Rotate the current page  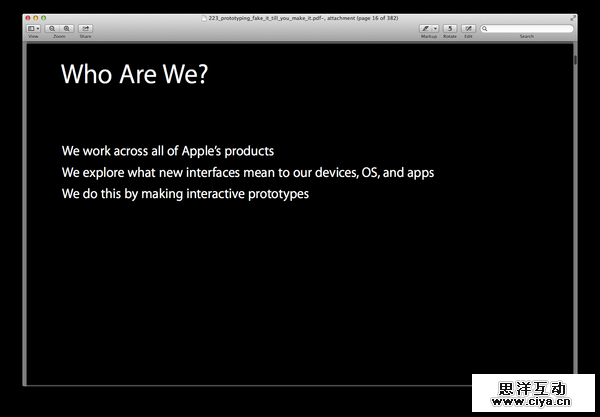450,29
